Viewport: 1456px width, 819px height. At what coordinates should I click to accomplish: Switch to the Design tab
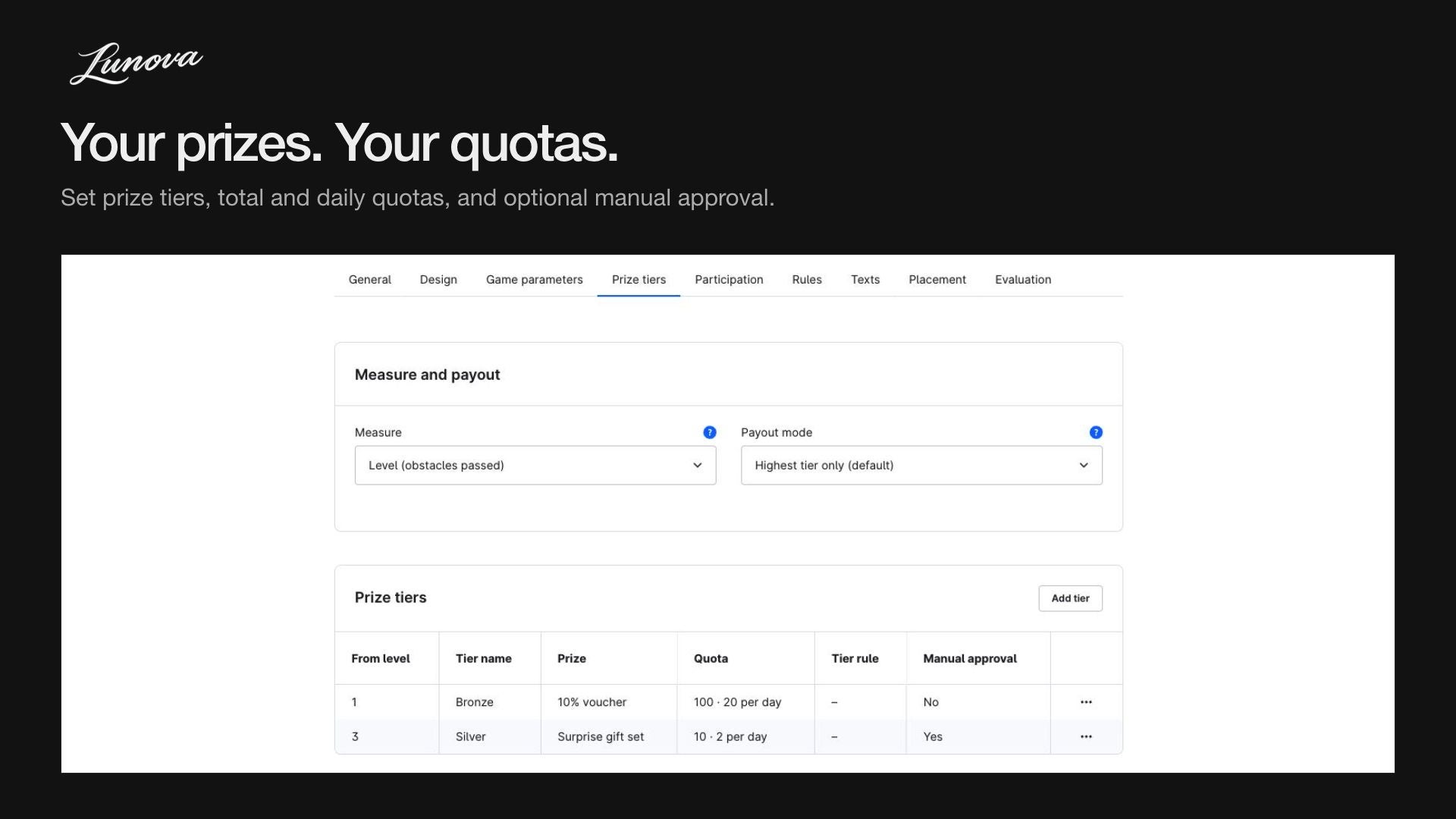[x=438, y=280]
